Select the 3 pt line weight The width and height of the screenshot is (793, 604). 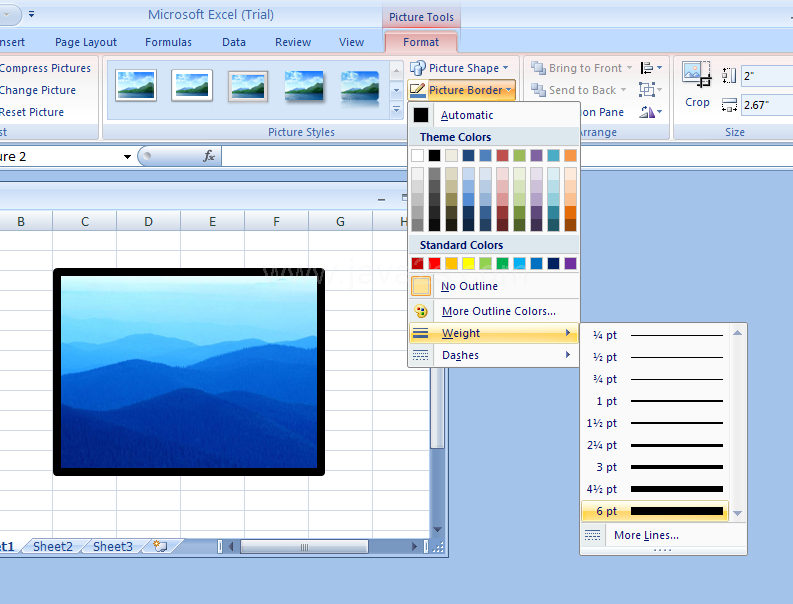655,467
